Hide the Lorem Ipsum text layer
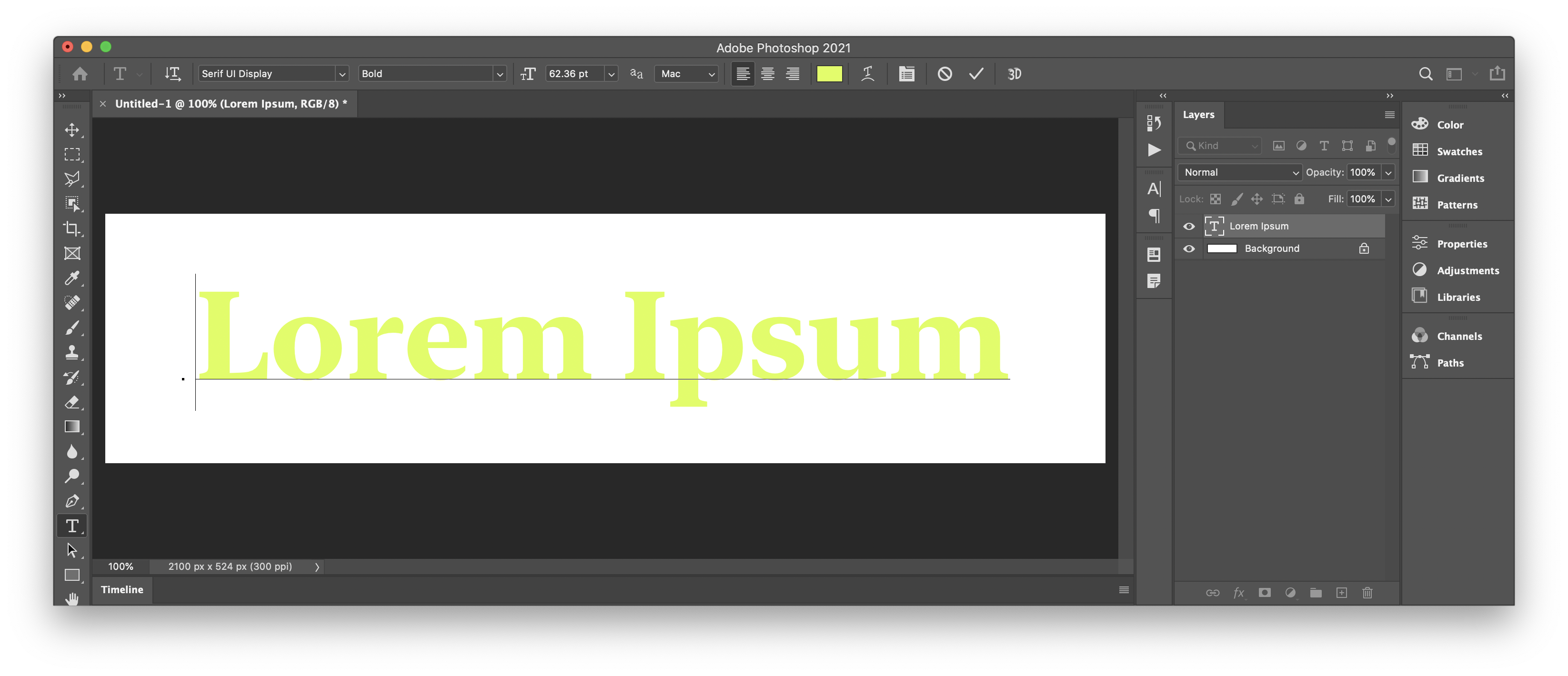The image size is (1568, 676). tap(1189, 226)
